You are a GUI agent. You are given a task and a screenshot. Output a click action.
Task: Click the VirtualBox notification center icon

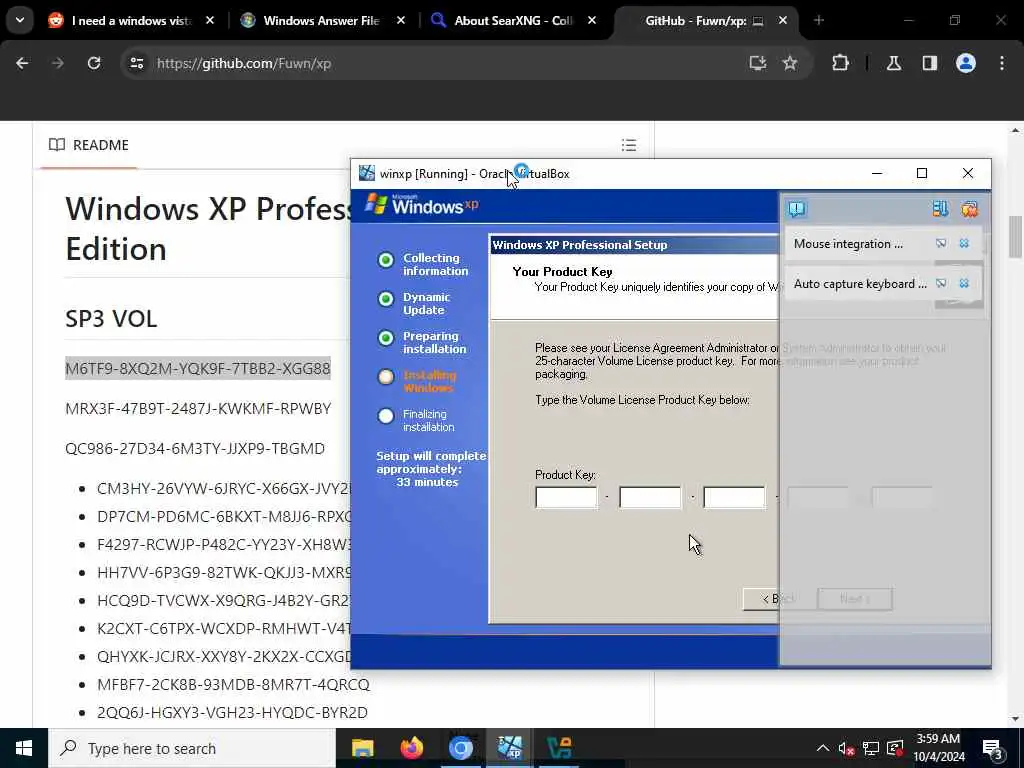coord(797,209)
